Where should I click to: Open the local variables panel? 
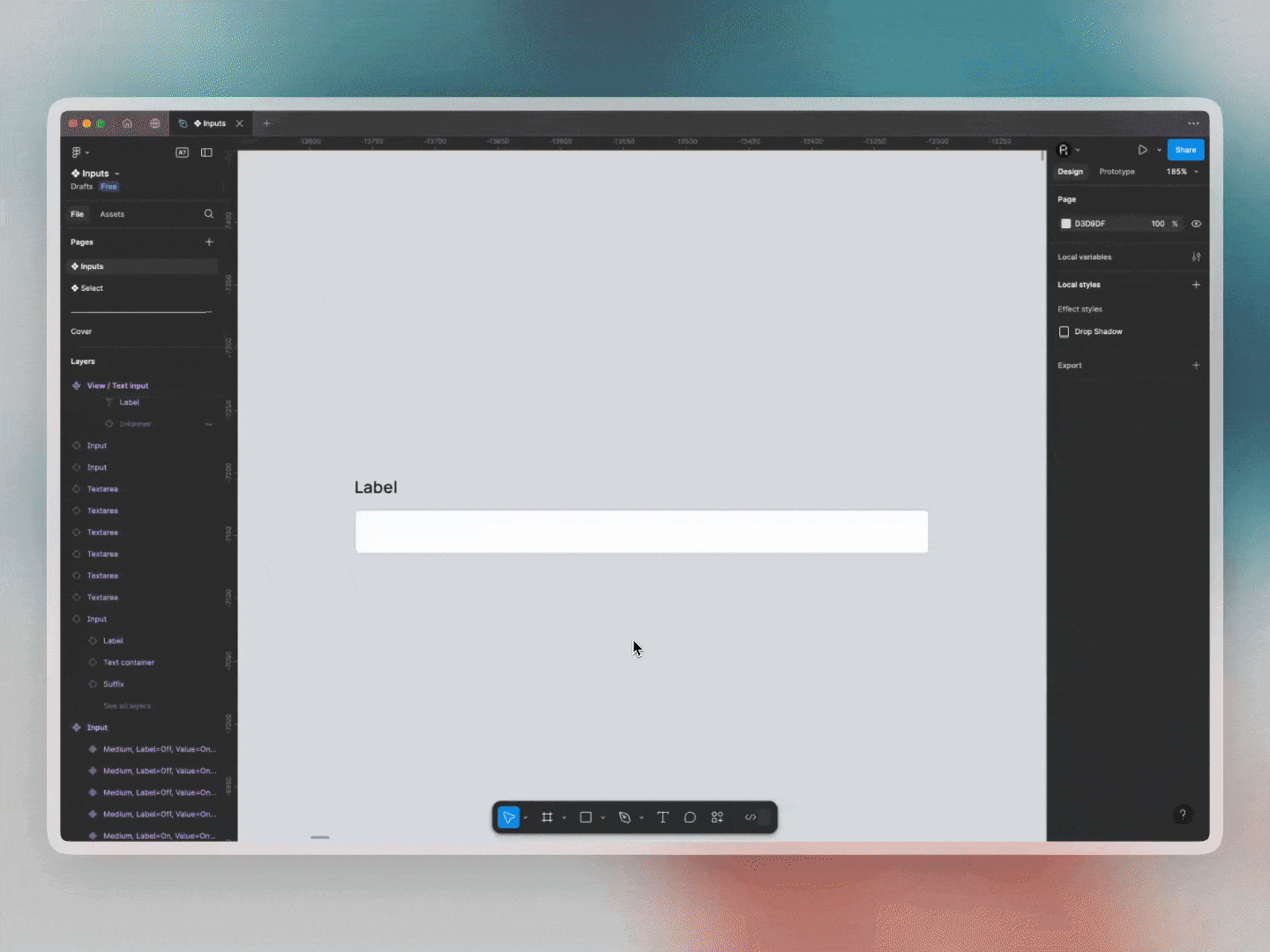tap(1197, 257)
